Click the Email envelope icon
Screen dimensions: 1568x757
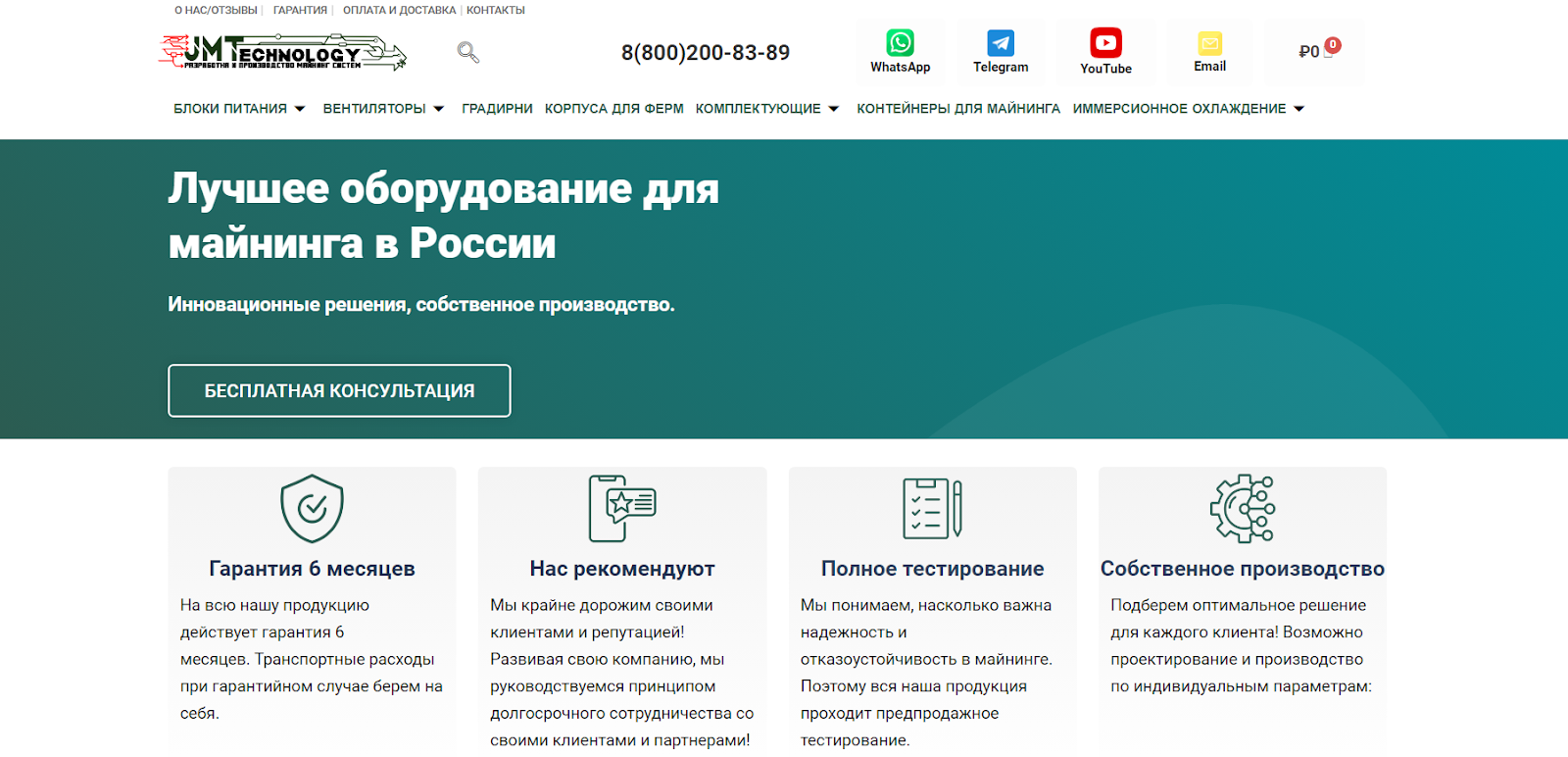click(1210, 43)
